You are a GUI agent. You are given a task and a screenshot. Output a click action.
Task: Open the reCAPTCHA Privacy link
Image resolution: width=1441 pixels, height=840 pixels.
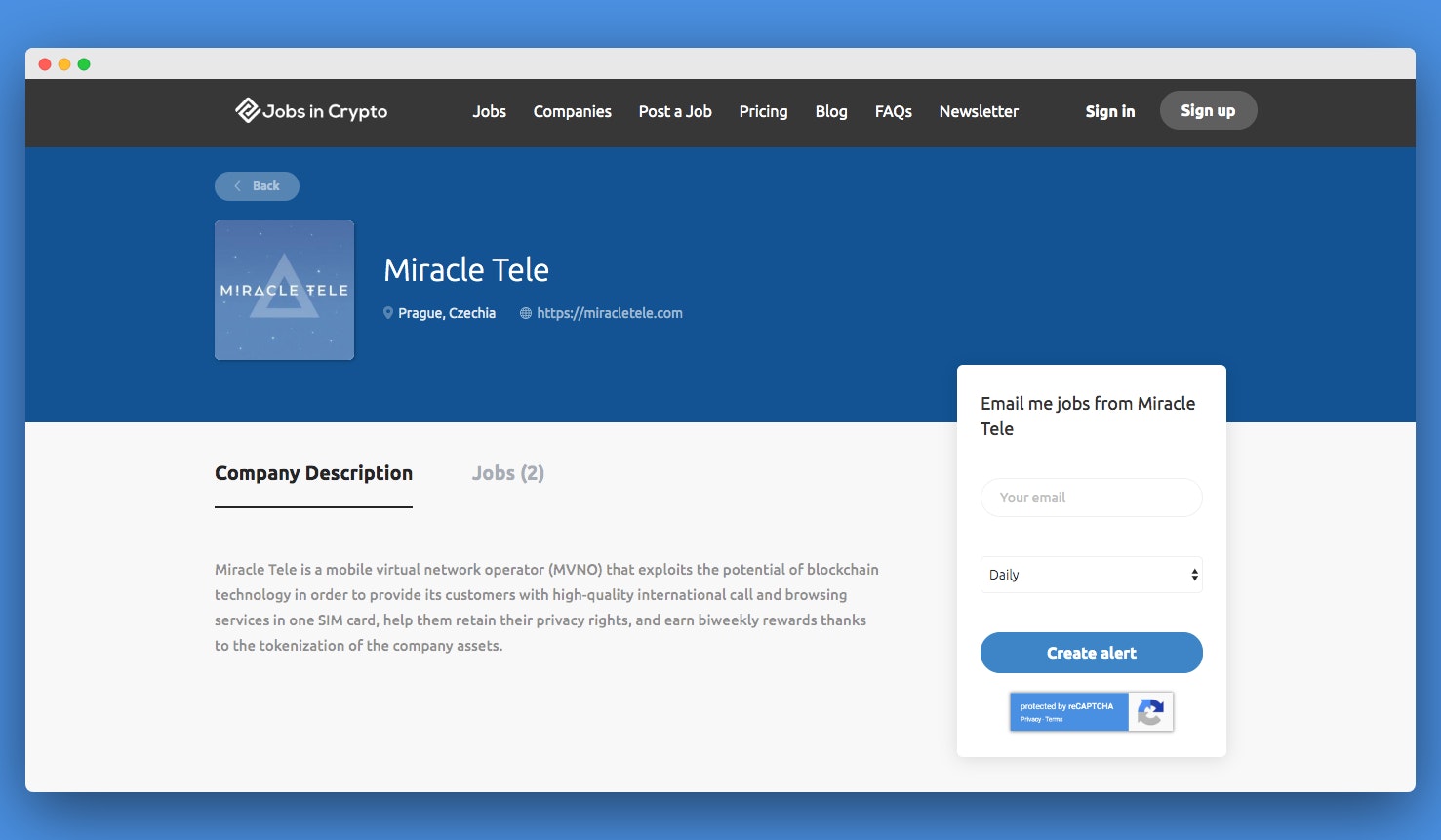coord(1030,719)
